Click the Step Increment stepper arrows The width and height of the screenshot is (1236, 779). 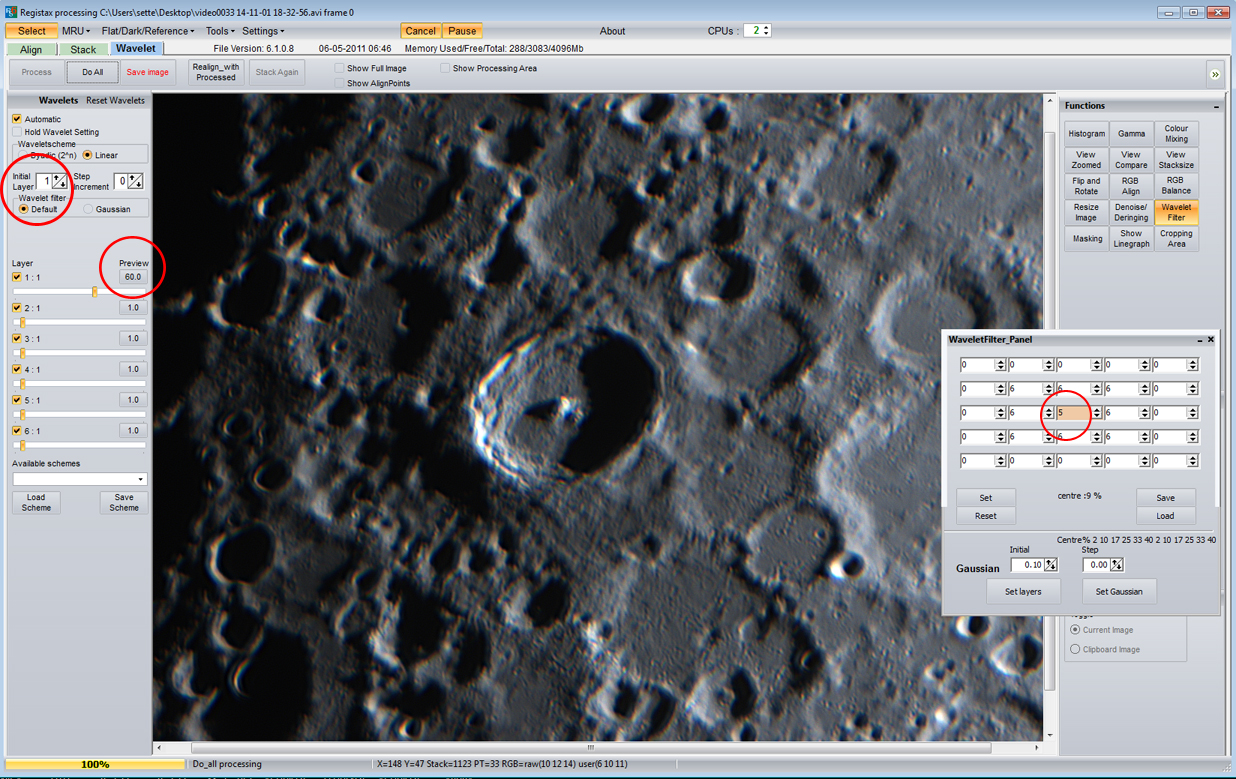point(135,181)
